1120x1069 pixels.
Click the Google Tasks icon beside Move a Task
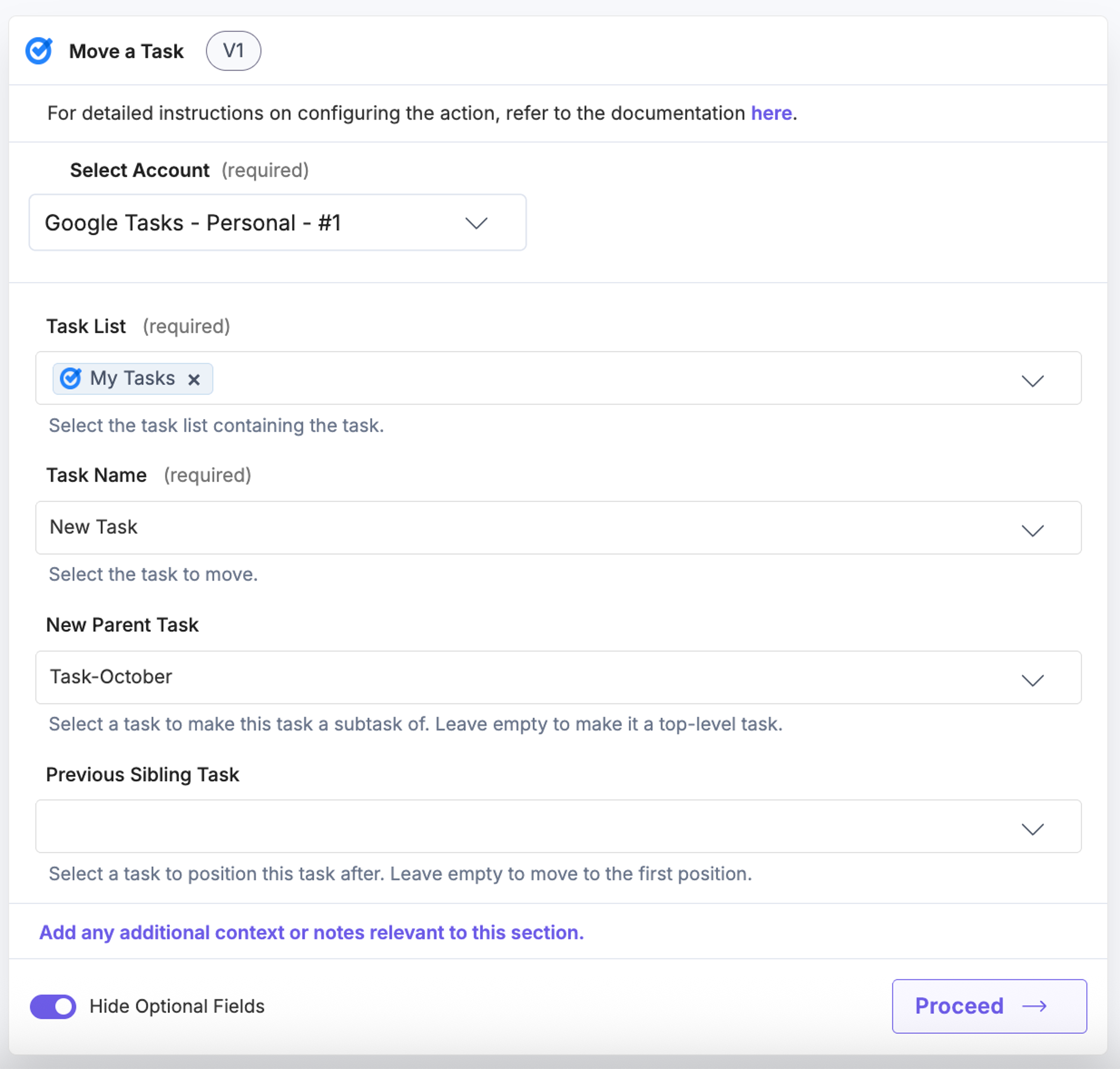39,51
